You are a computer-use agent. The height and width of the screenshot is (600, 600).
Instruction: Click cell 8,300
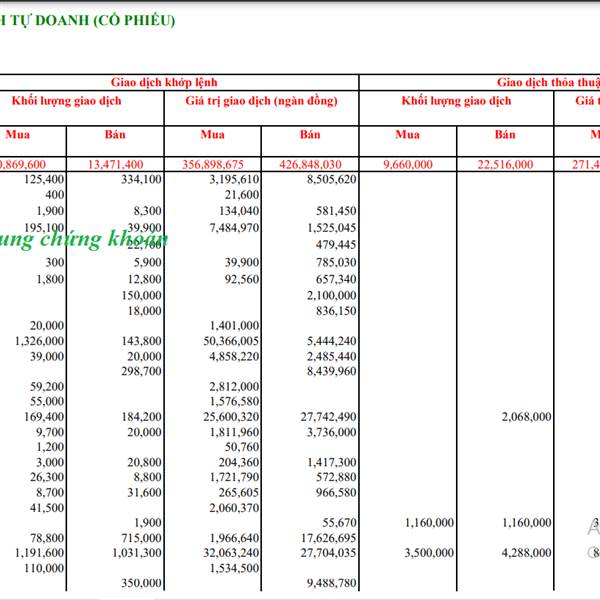147,211
